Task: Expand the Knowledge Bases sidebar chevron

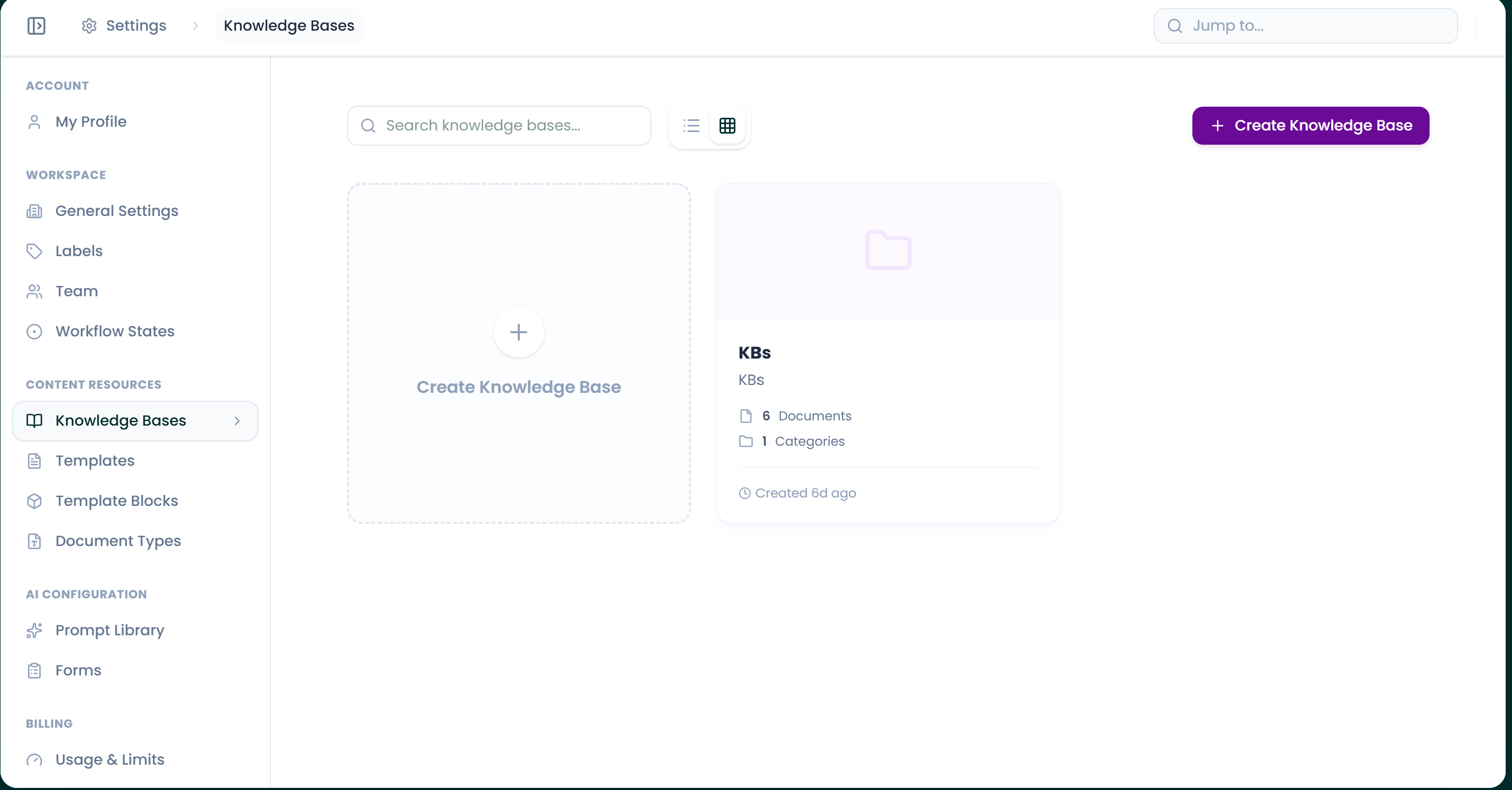Action: point(237,421)
